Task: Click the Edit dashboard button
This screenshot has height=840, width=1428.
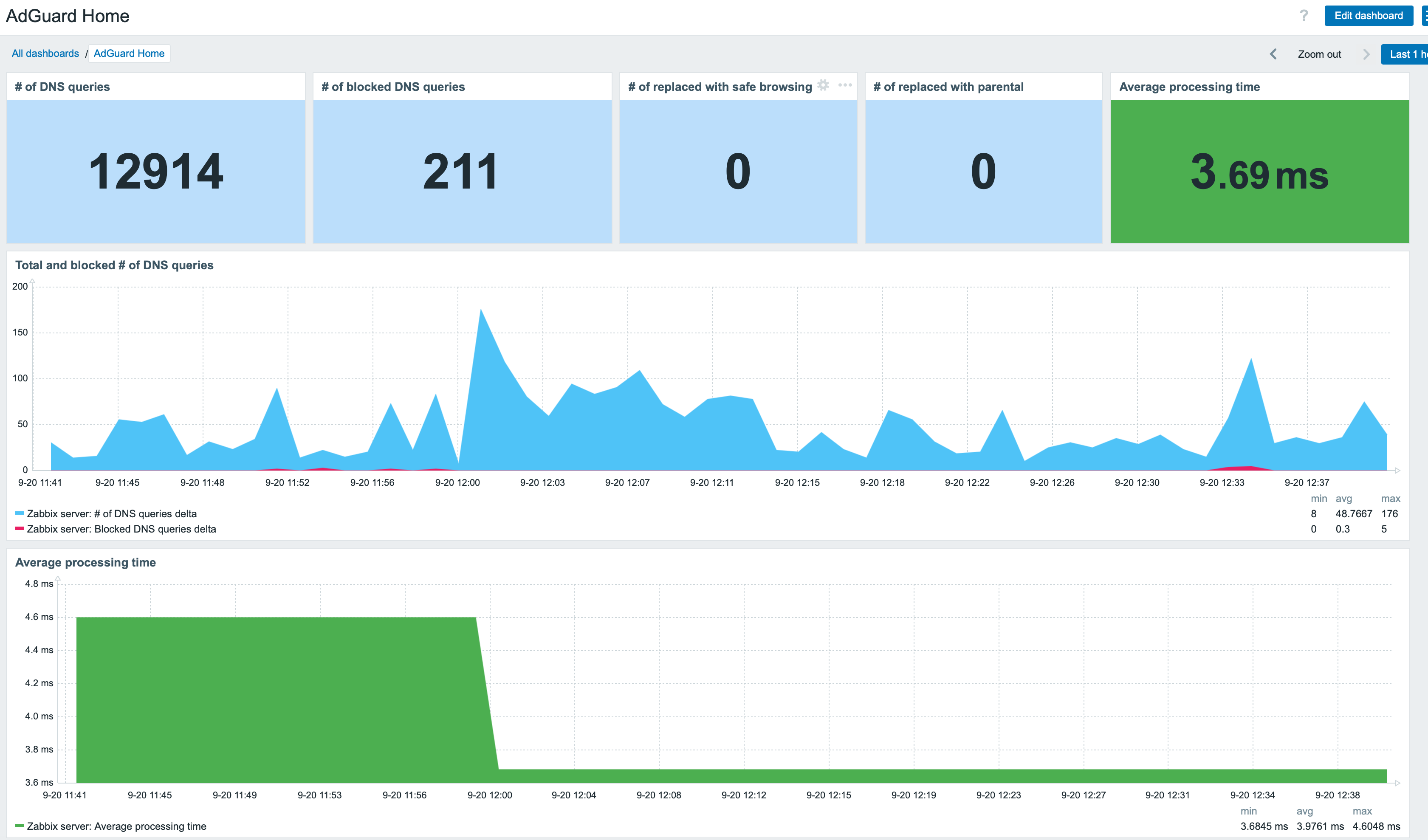Action: (1369, 15)
